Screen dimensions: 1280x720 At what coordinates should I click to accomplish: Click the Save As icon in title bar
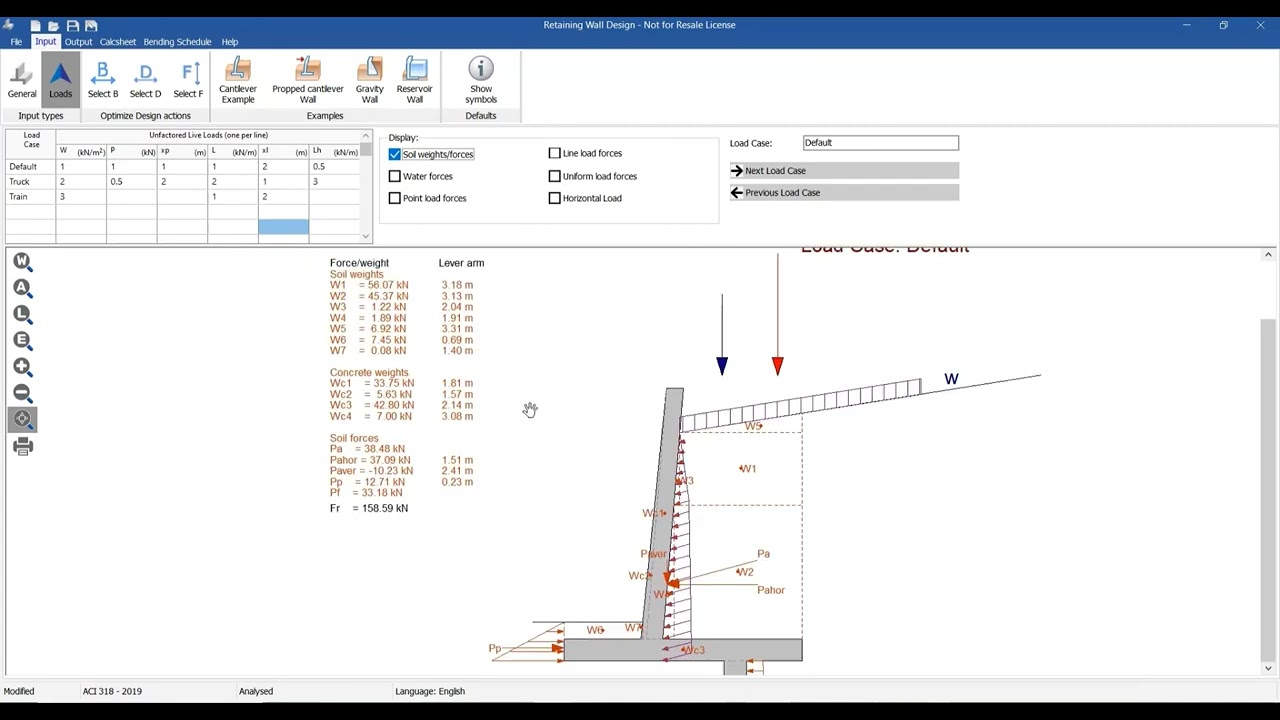click(90, 25)
